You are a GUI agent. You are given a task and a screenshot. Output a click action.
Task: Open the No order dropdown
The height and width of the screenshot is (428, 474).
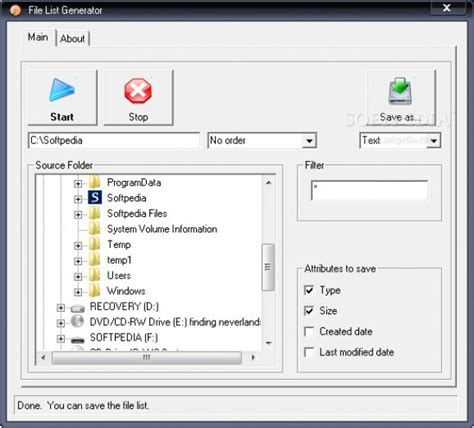click(309, 141)
